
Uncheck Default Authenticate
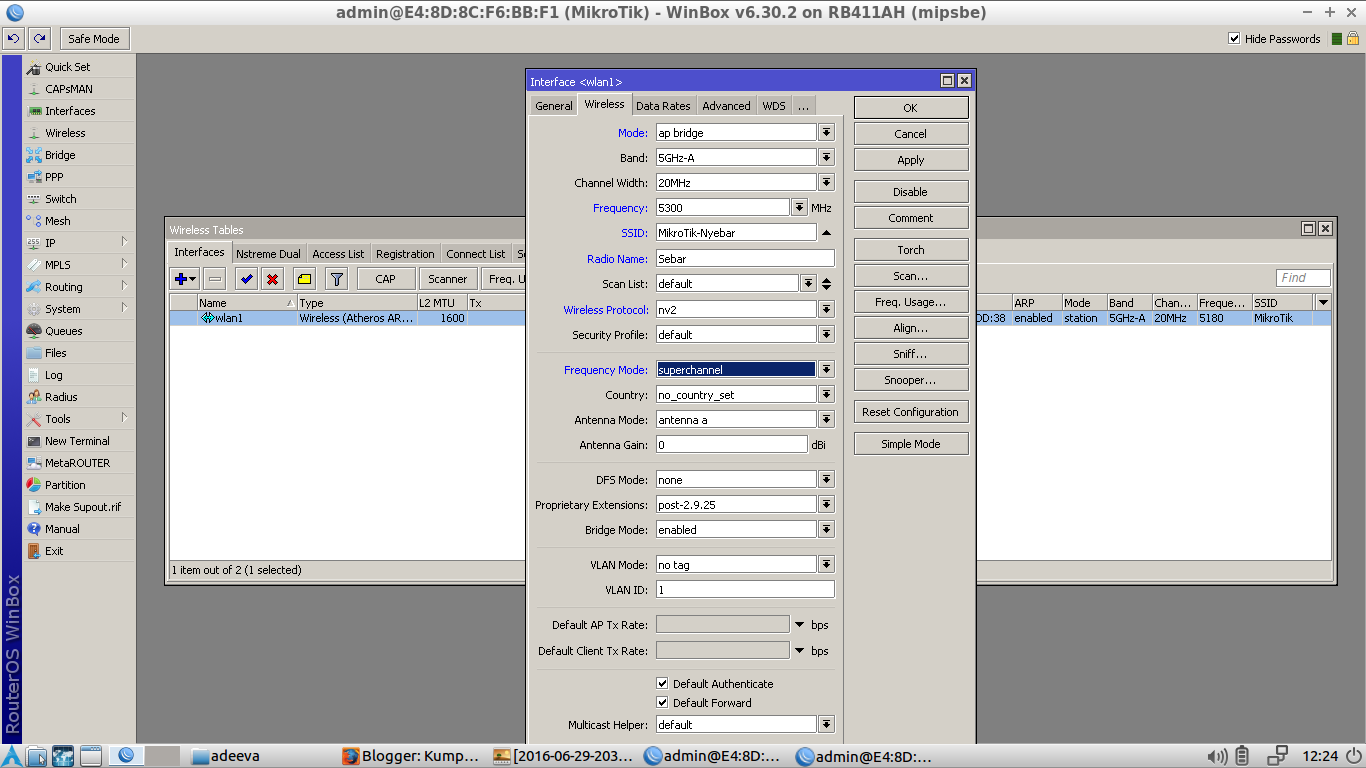[663, 684]
